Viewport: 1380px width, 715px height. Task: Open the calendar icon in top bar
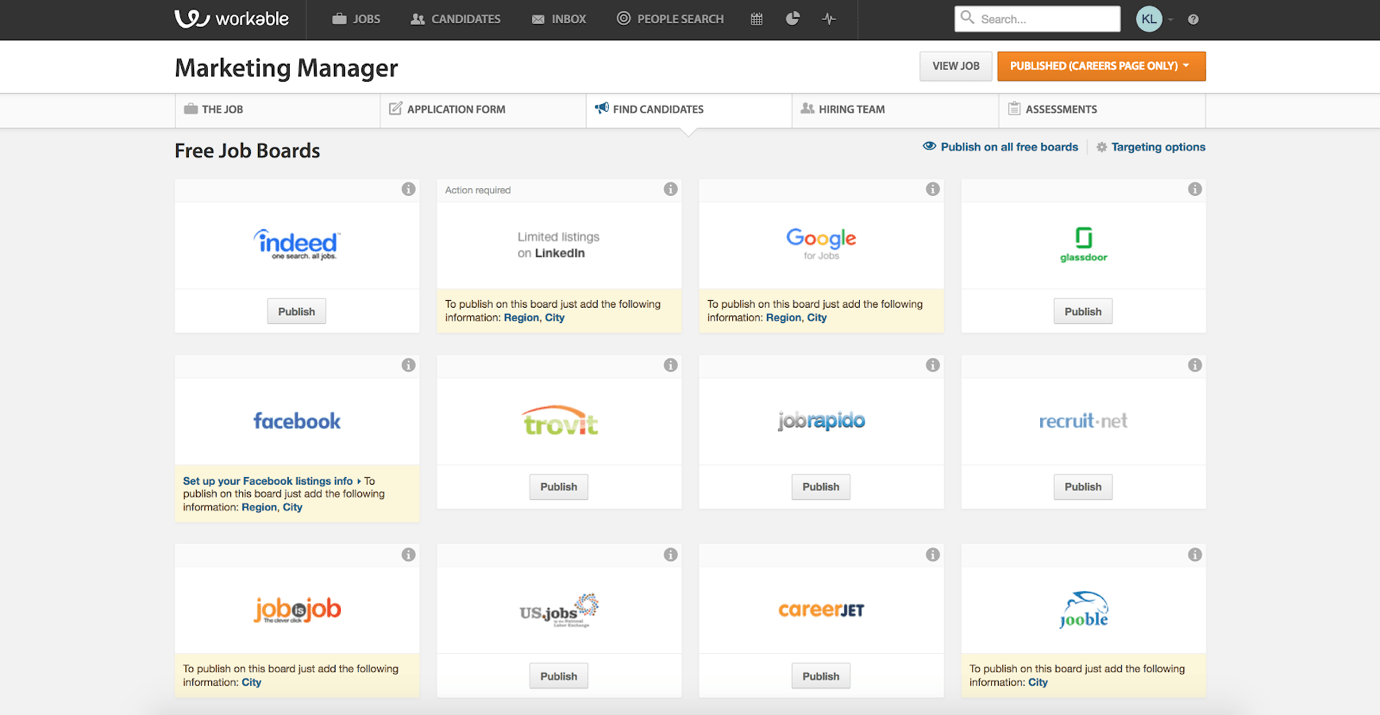tap(756, 19)
